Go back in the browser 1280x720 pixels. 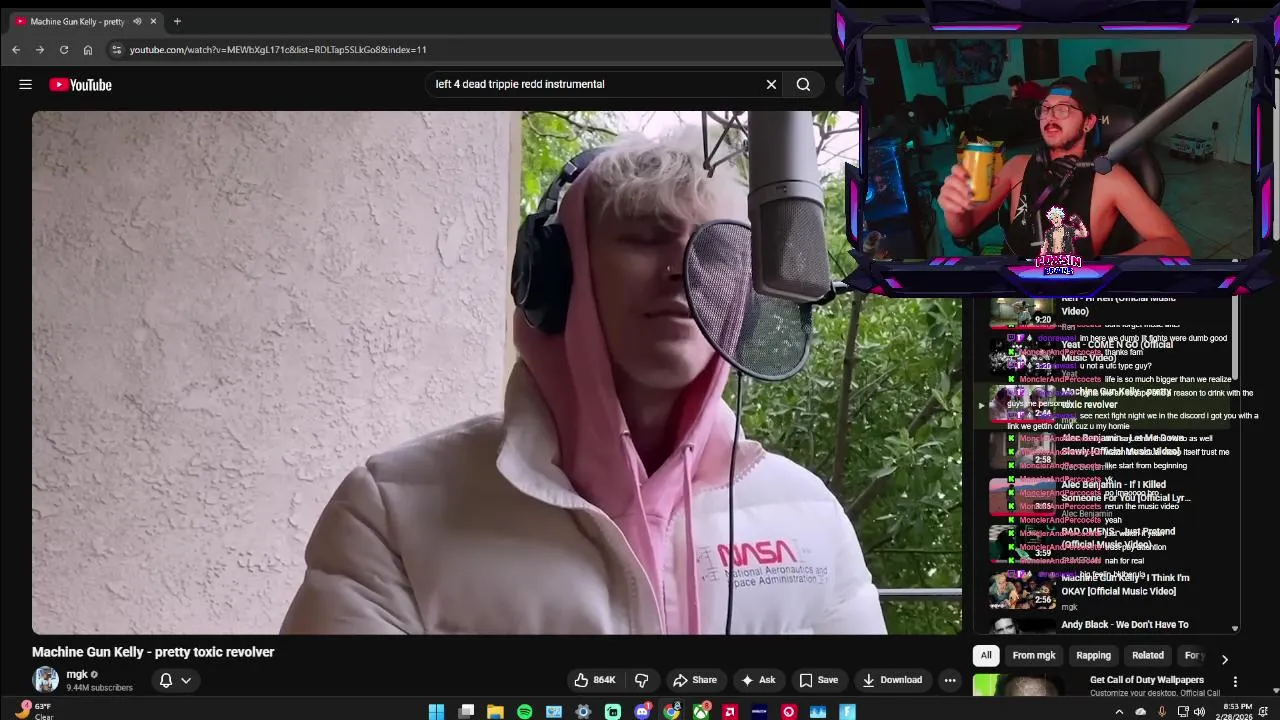click(x=16, y=50)
